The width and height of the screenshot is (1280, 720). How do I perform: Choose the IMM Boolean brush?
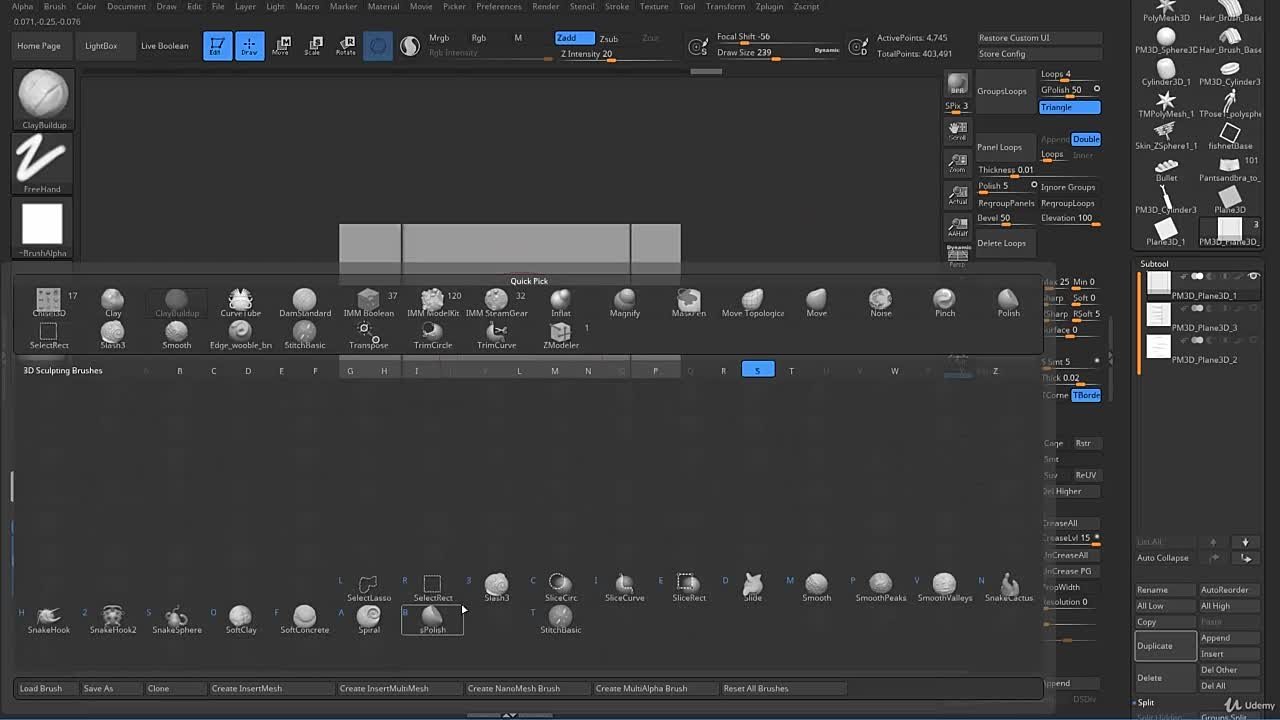[x=369, y=301]
